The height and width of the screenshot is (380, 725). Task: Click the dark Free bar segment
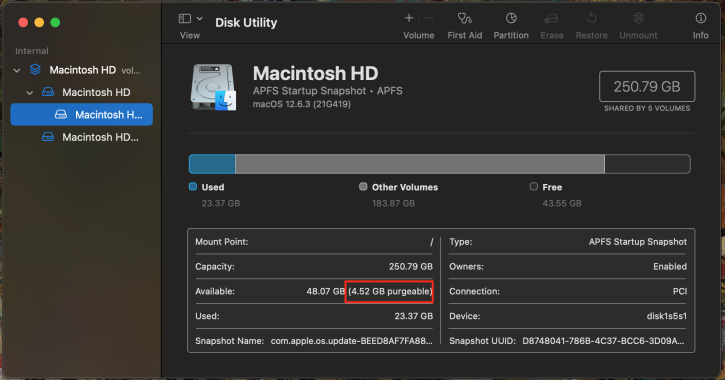pos(647,164)
